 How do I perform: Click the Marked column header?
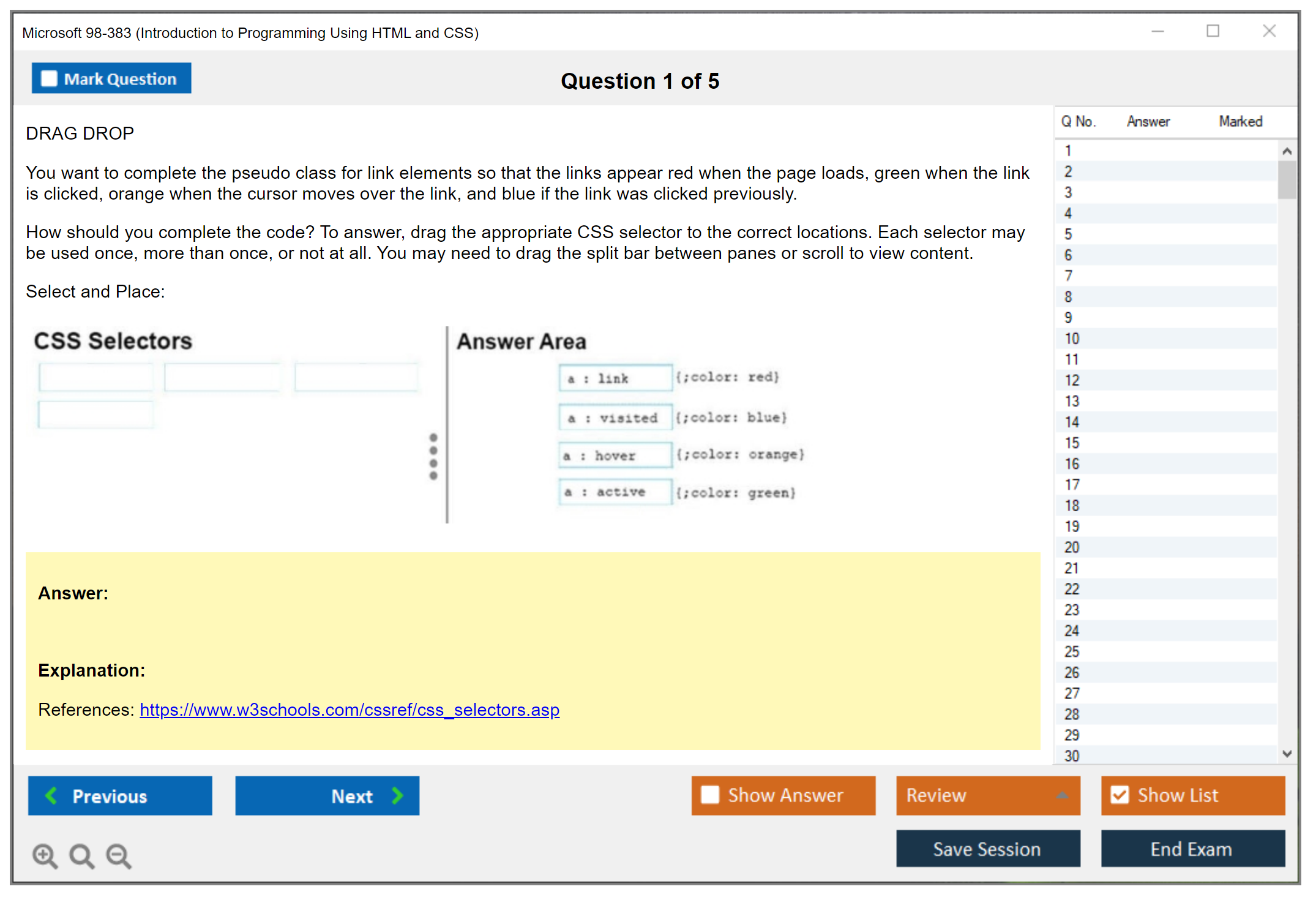tap(1240, 122)
